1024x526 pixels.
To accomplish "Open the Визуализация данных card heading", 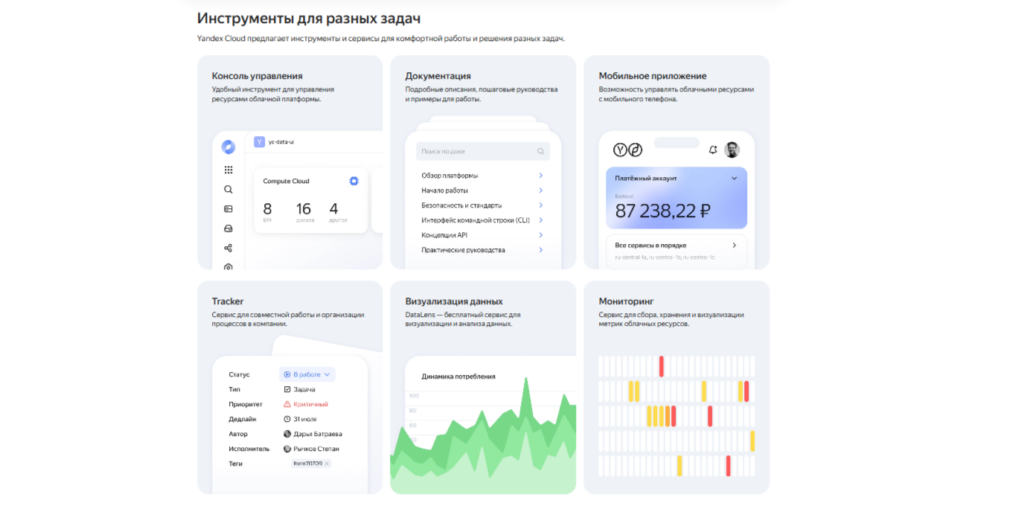I will coord(454,301).
